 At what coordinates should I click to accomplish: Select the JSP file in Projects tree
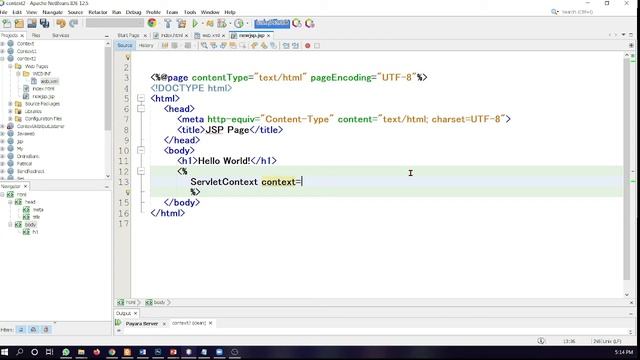point(43,96)
